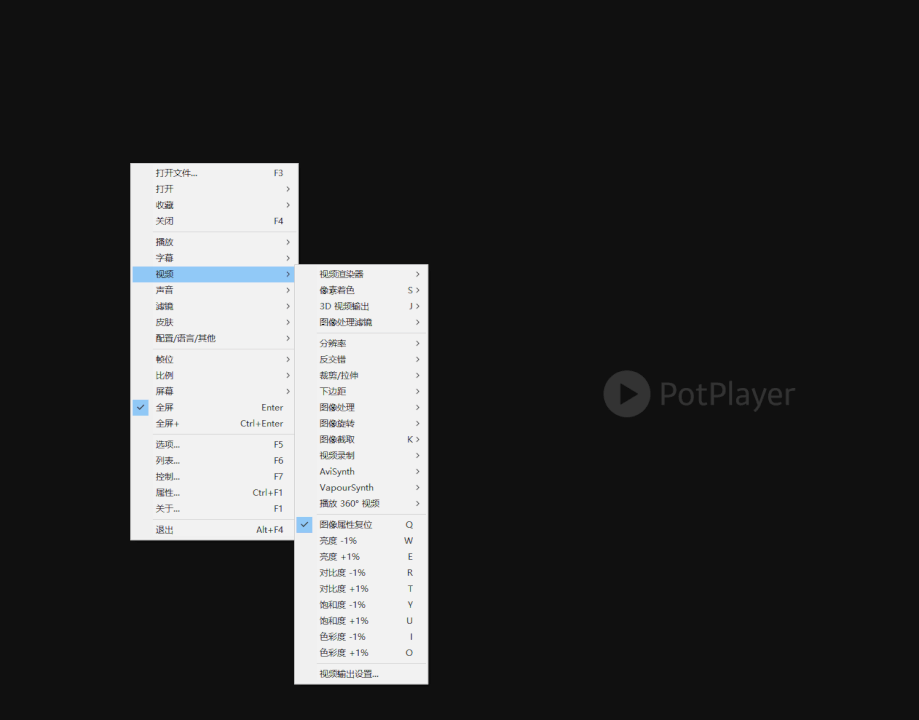Expand the 声音 audio submenu

tap(215, 290)
